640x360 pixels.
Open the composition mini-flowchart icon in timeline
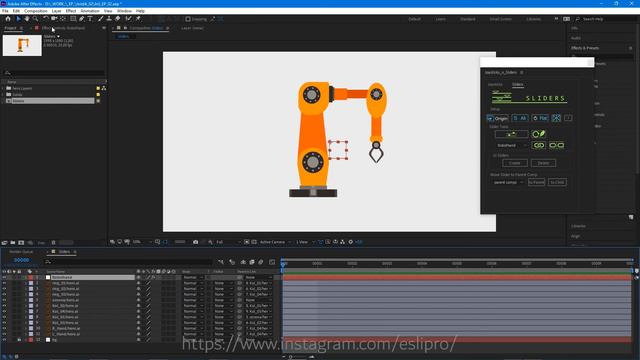tap(221, 262)
